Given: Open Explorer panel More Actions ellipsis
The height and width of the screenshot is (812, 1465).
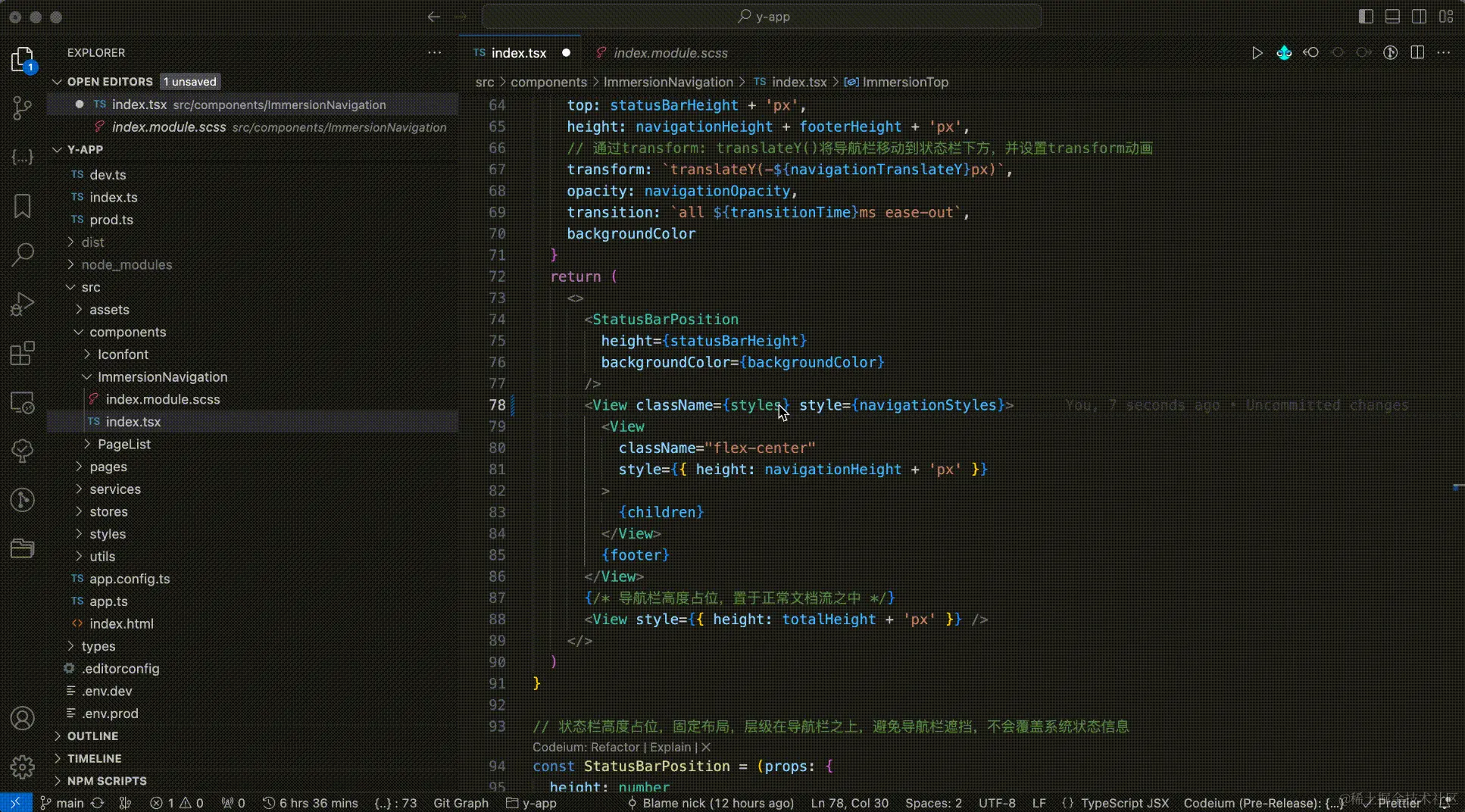Looking at the screenshot, I should pos(434,53).
